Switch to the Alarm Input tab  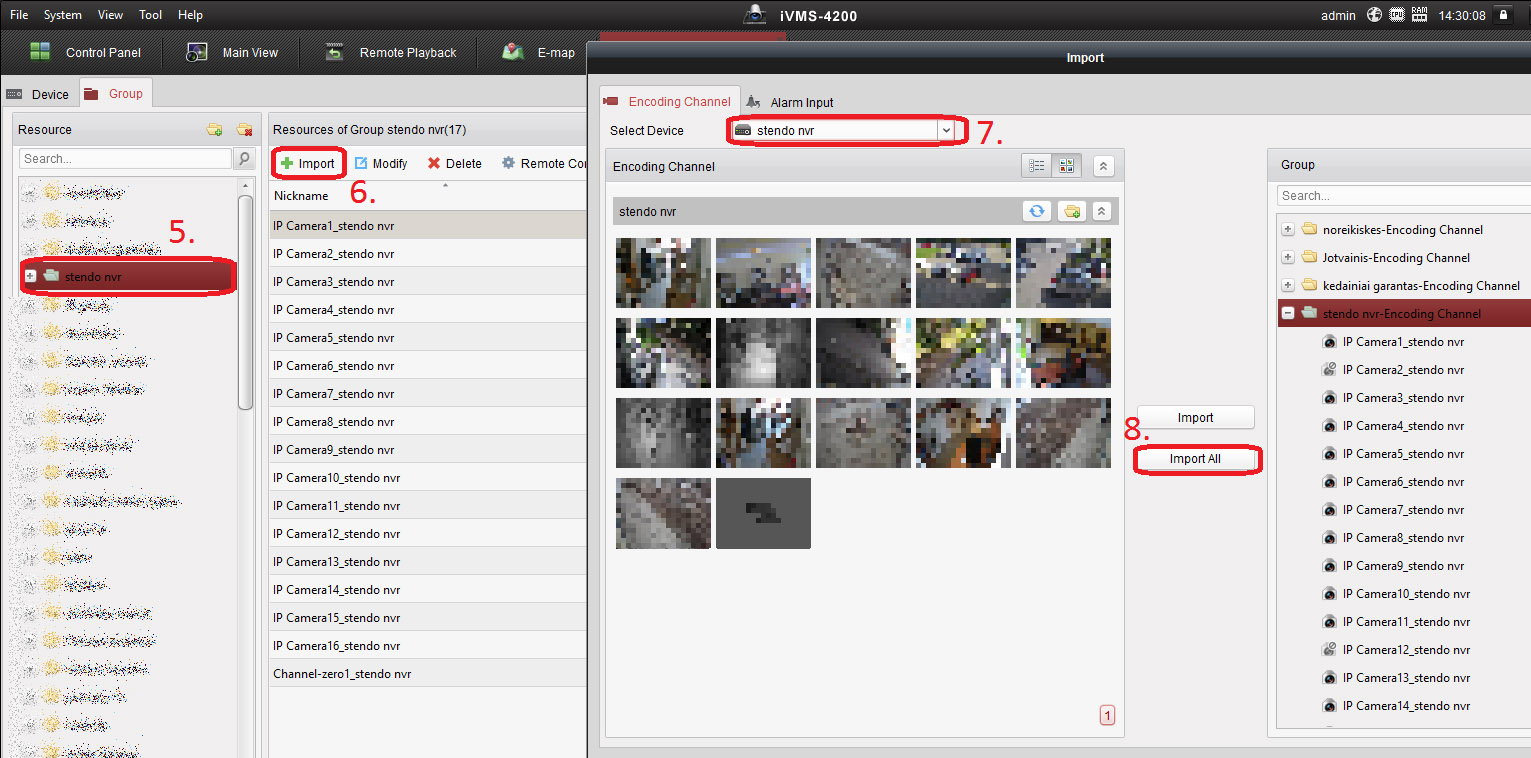pyautogui.click(x=790, y=102)
